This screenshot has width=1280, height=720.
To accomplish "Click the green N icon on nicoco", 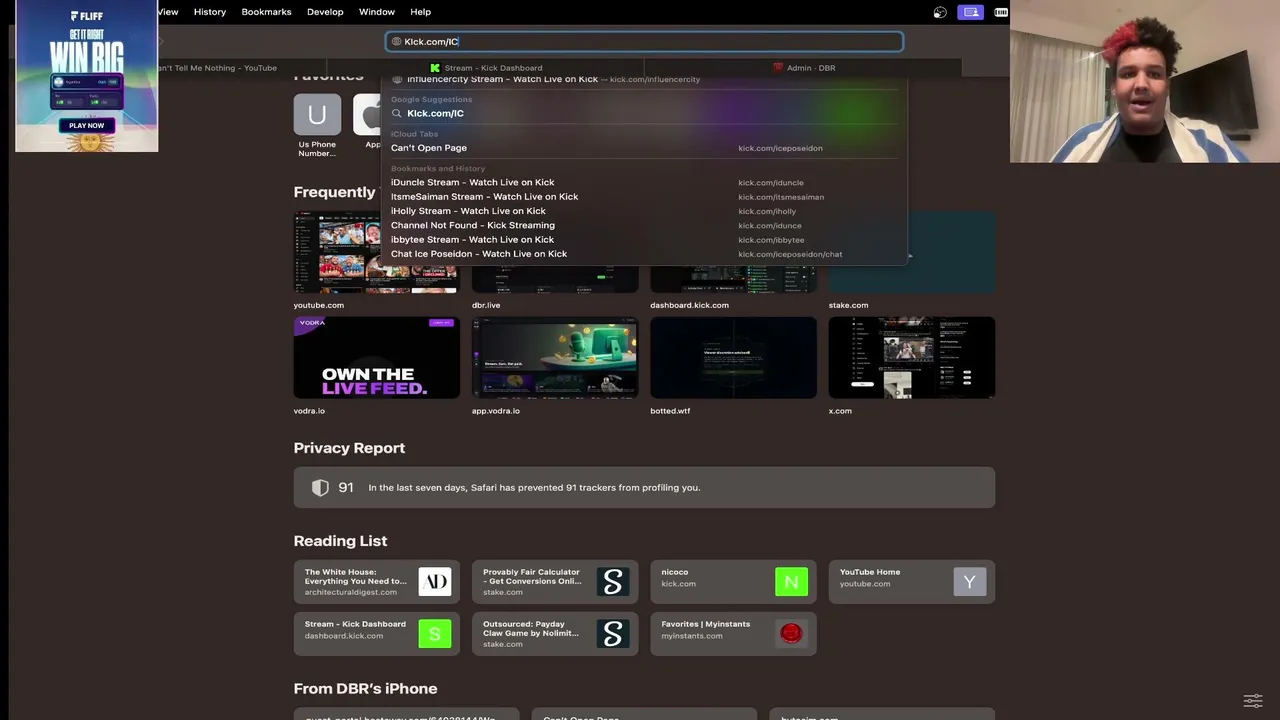I will click(791, 582).
